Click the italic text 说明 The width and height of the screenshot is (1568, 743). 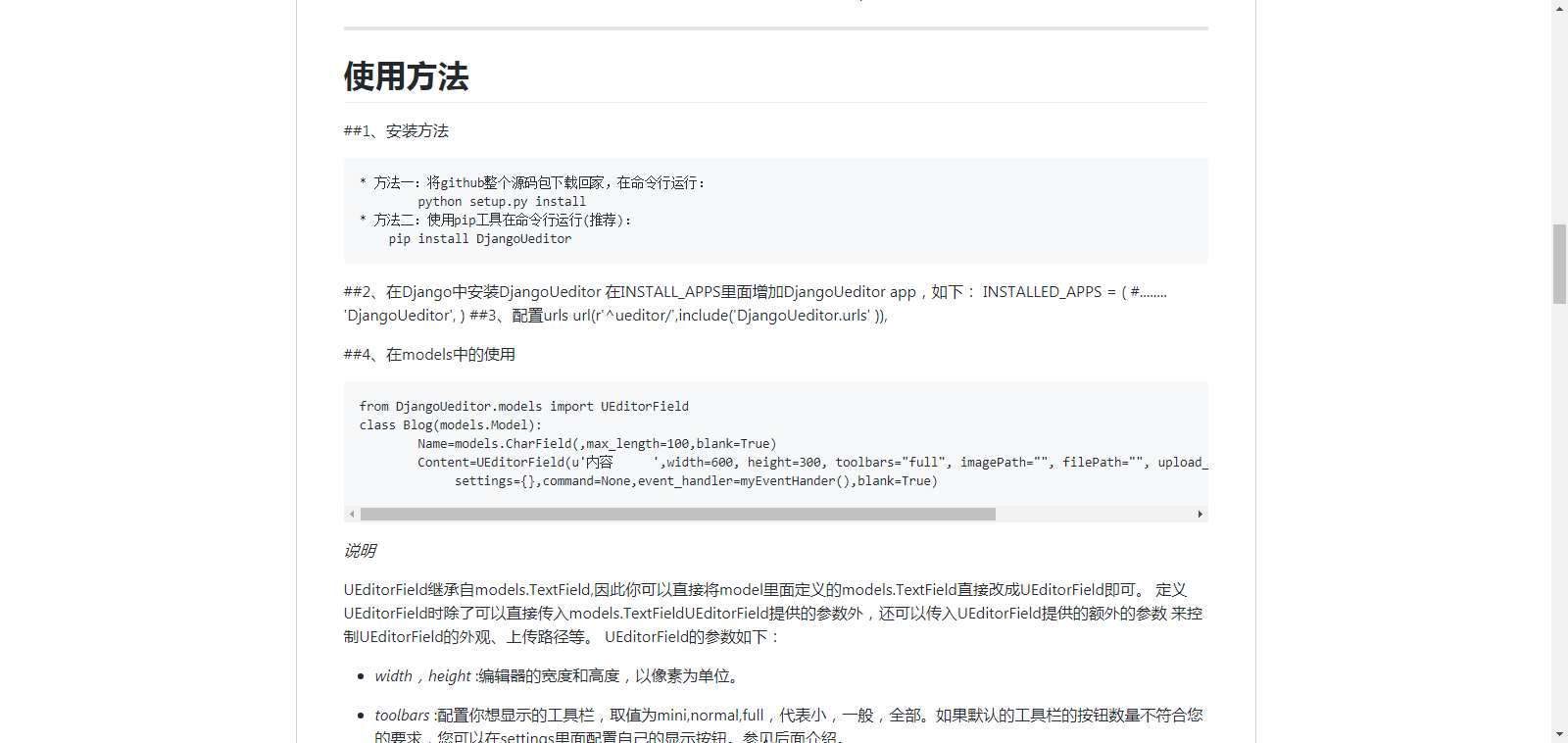coord(360,550)
